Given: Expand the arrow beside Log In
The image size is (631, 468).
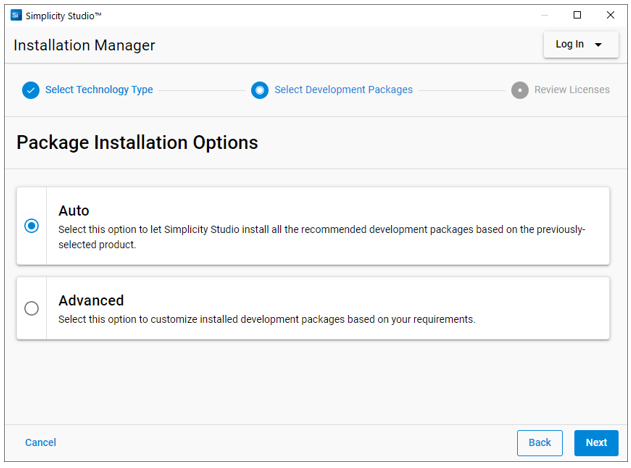Looking at the screenshot, I should tap(599, 45).
